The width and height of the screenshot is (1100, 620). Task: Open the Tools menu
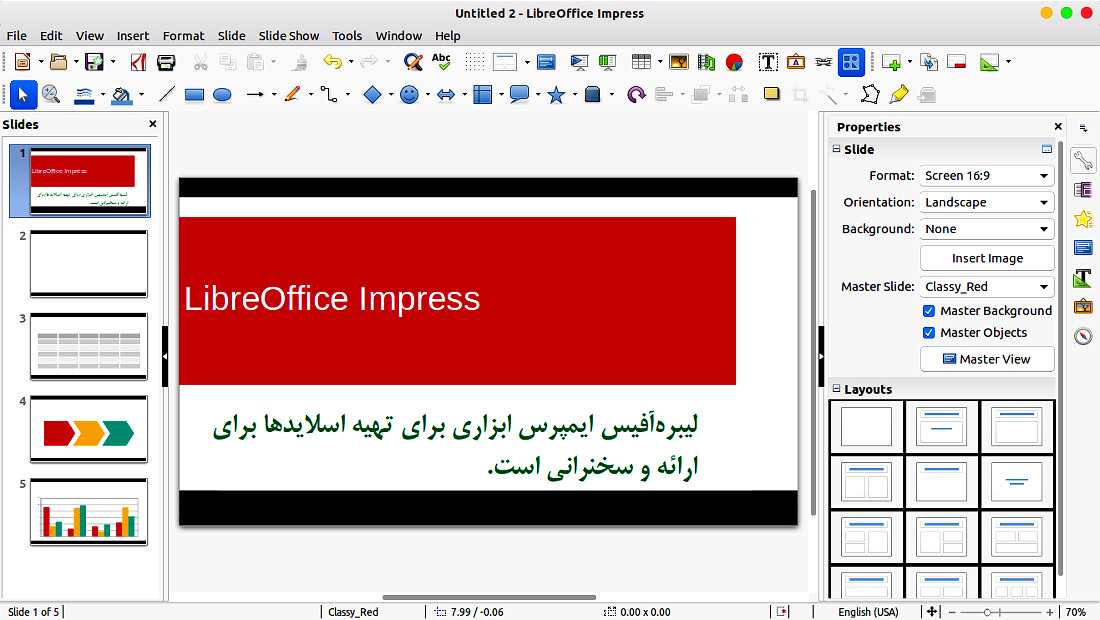pos(347,36)
